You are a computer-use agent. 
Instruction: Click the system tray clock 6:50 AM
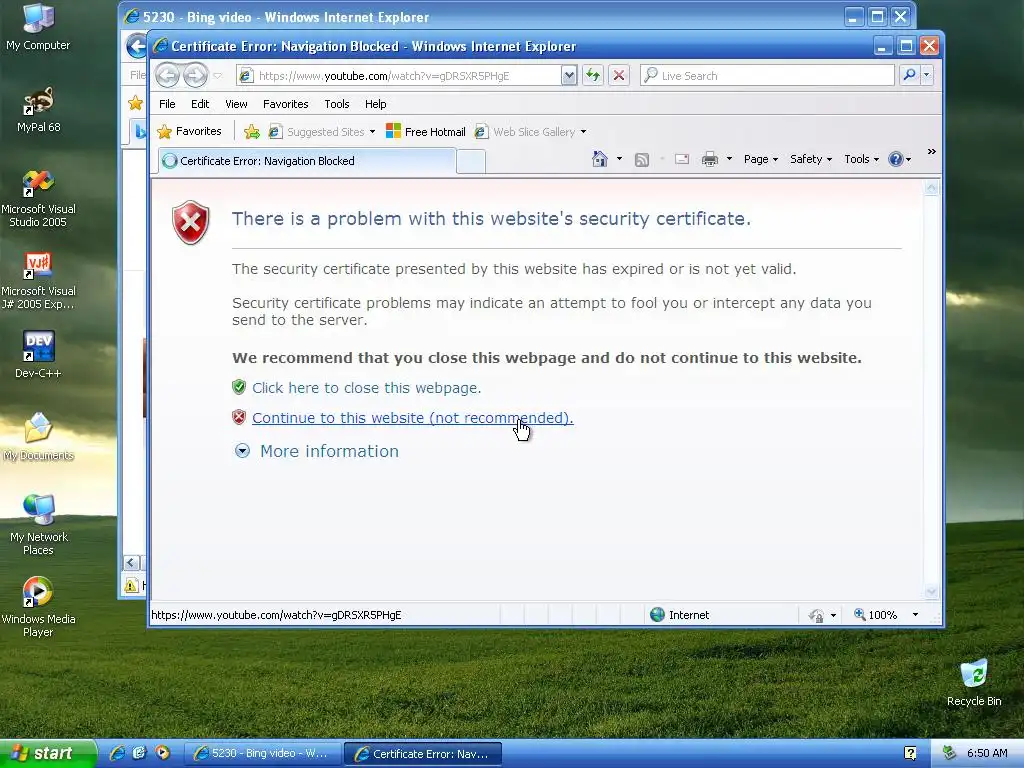[986, 753]
